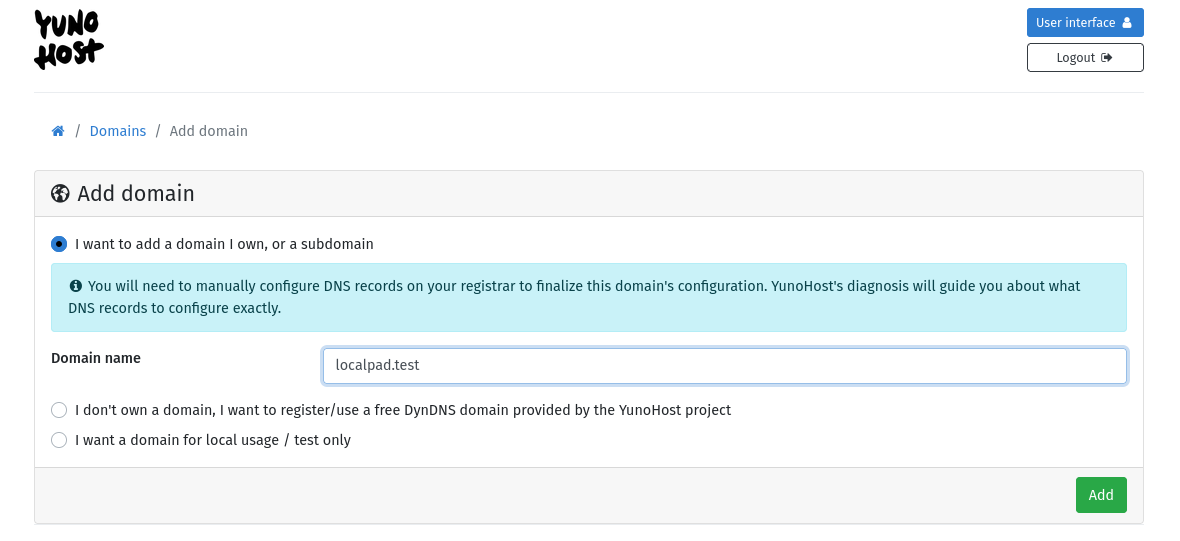1180x541 pixels.
Task: Click the Add domain breadcrumb text
Action: coord(208,131)
